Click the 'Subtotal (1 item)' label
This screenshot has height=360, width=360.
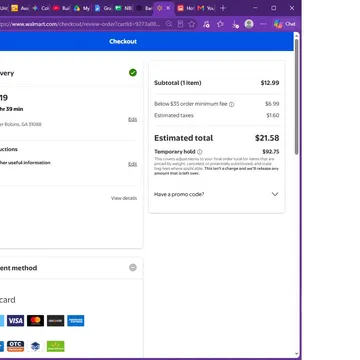point(178,83)
